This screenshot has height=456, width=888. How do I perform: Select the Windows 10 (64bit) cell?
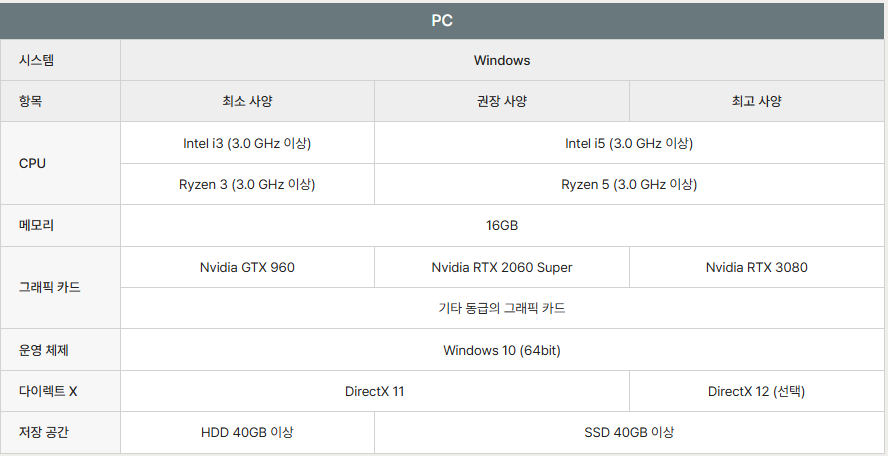pyautogui.click(x=502, y=350)
